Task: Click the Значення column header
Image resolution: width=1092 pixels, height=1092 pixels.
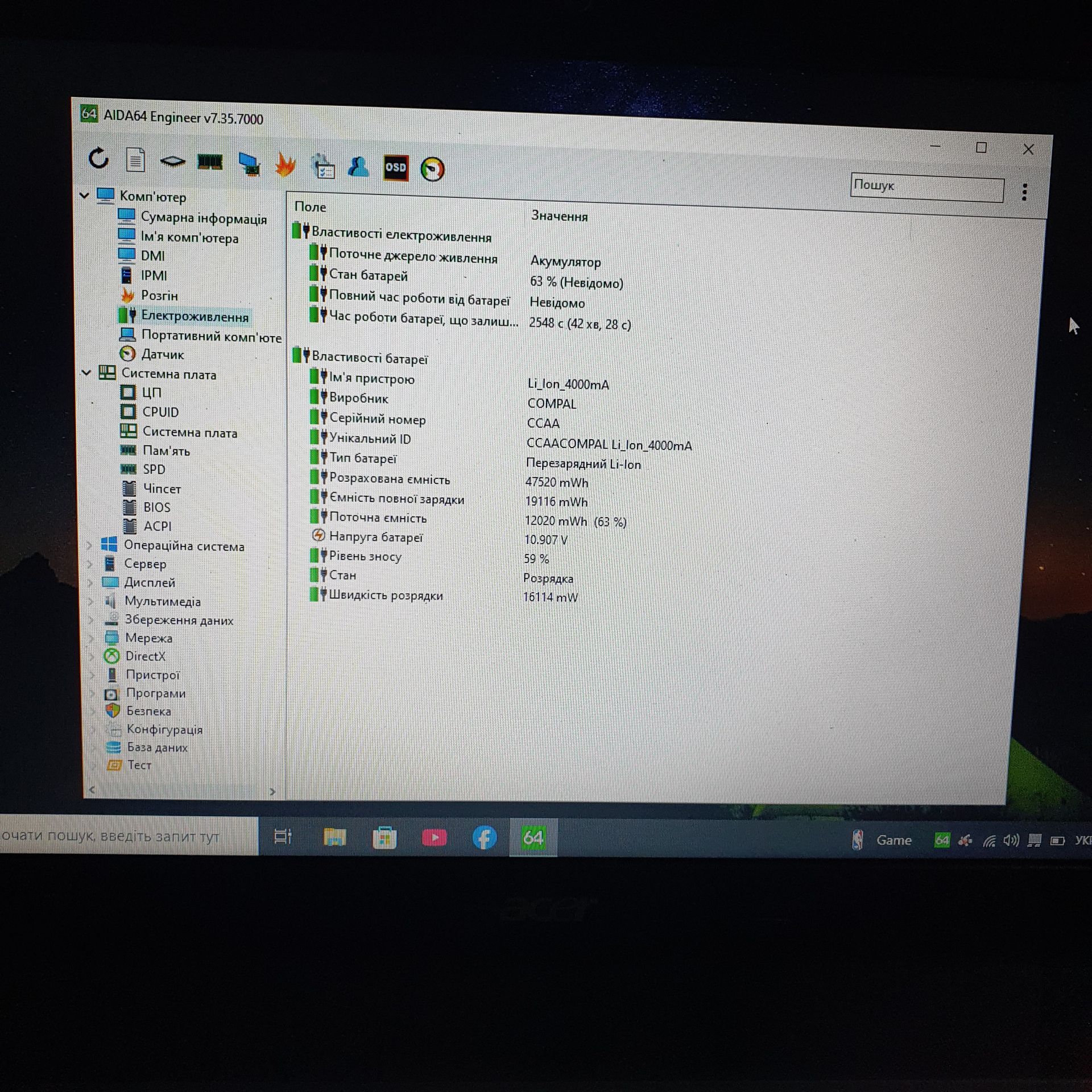Action: [560, 216]
